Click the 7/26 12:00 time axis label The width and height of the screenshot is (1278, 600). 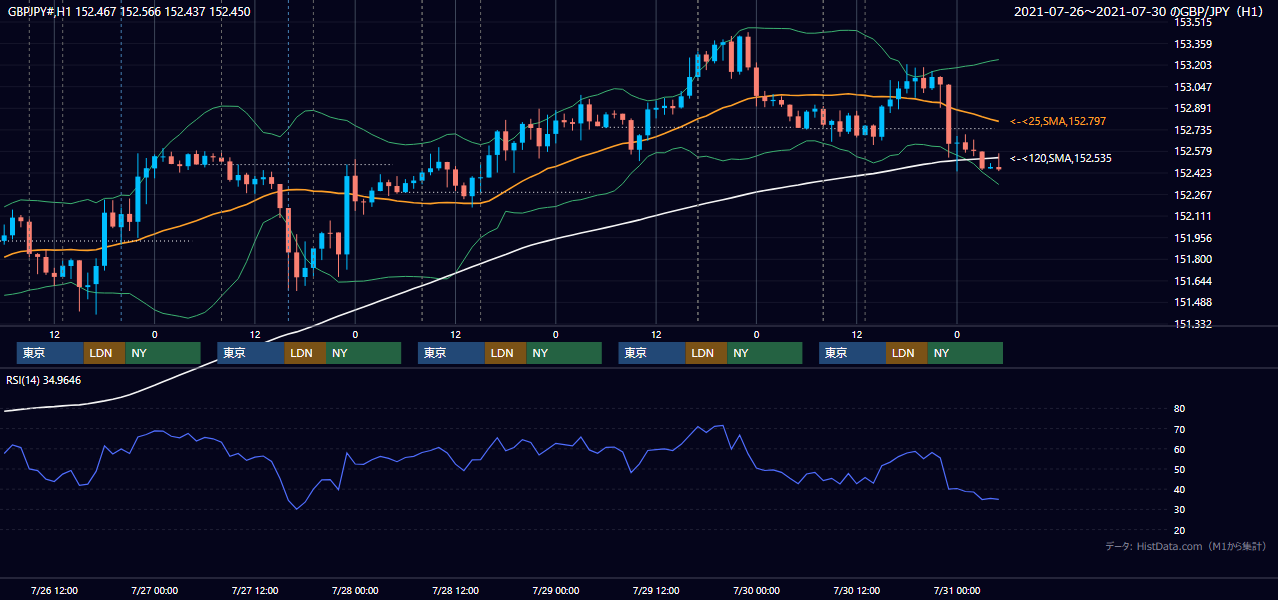(54, 590)
